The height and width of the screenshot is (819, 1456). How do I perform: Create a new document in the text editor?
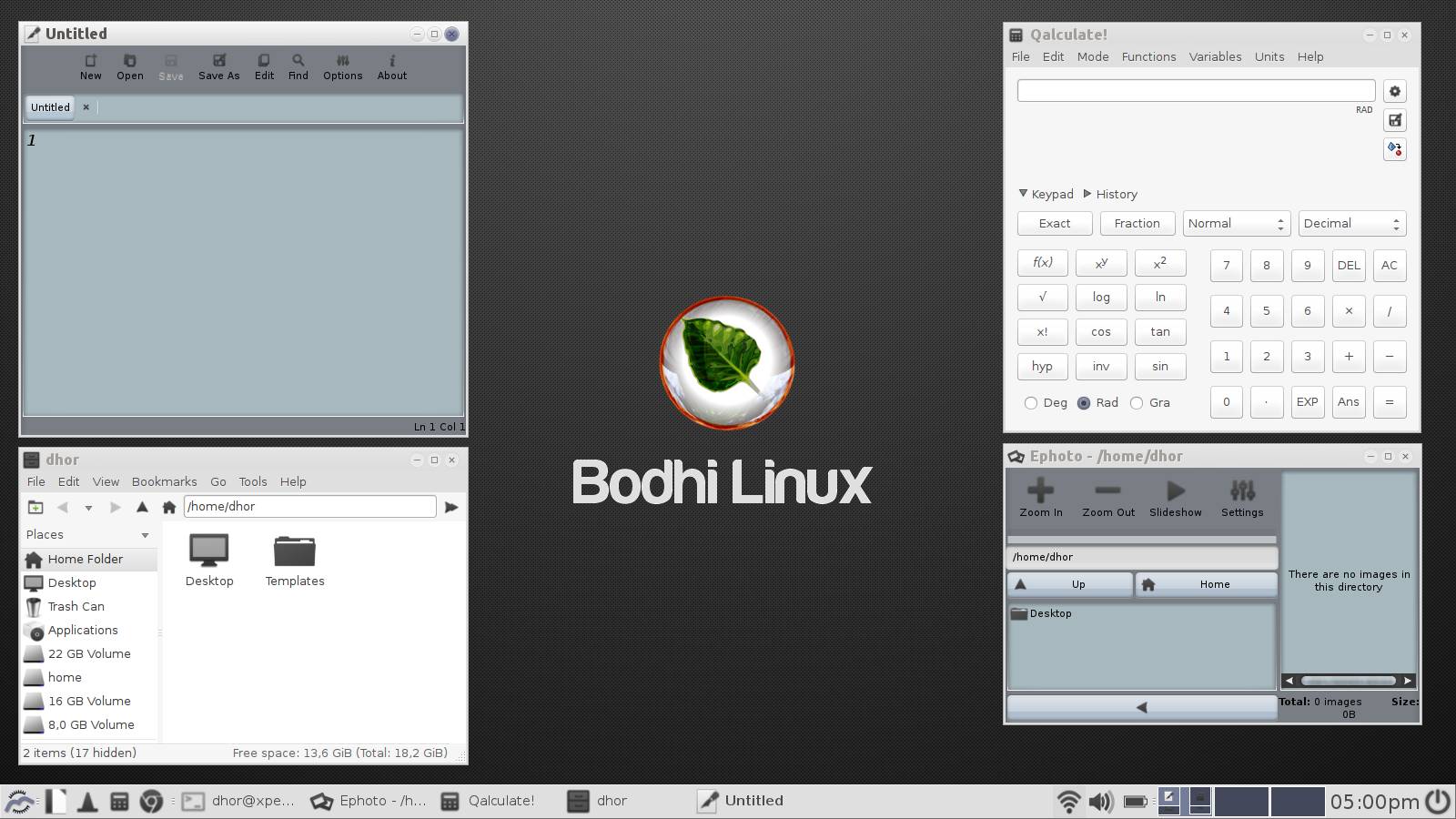(x=90, y=67)
